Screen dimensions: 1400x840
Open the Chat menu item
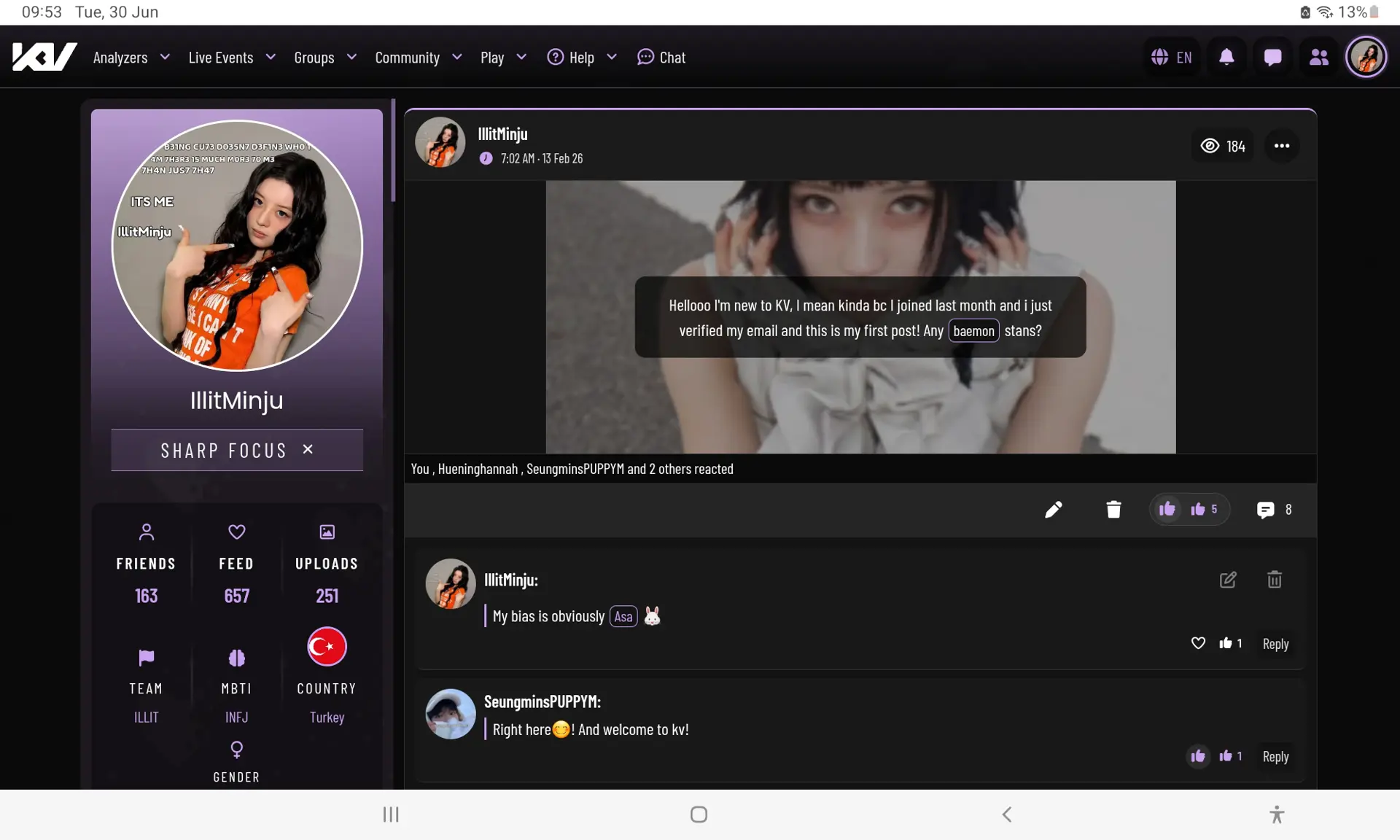pyautogui.click(x=661, y=58)
